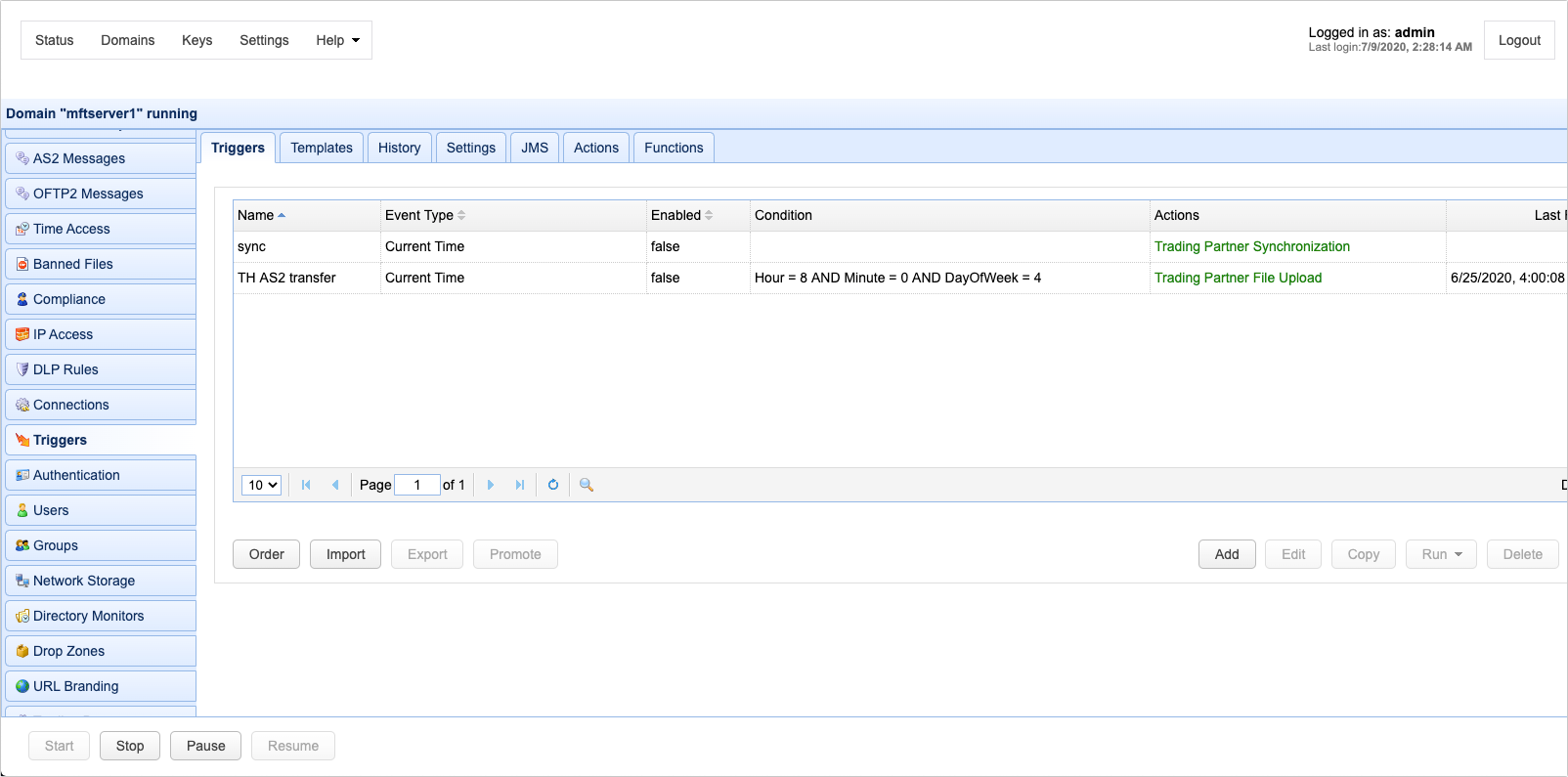Screen dimensions: 1568x777
Task: Expand the Help menu
Action: pyautogui.click(x=337, y=40)
